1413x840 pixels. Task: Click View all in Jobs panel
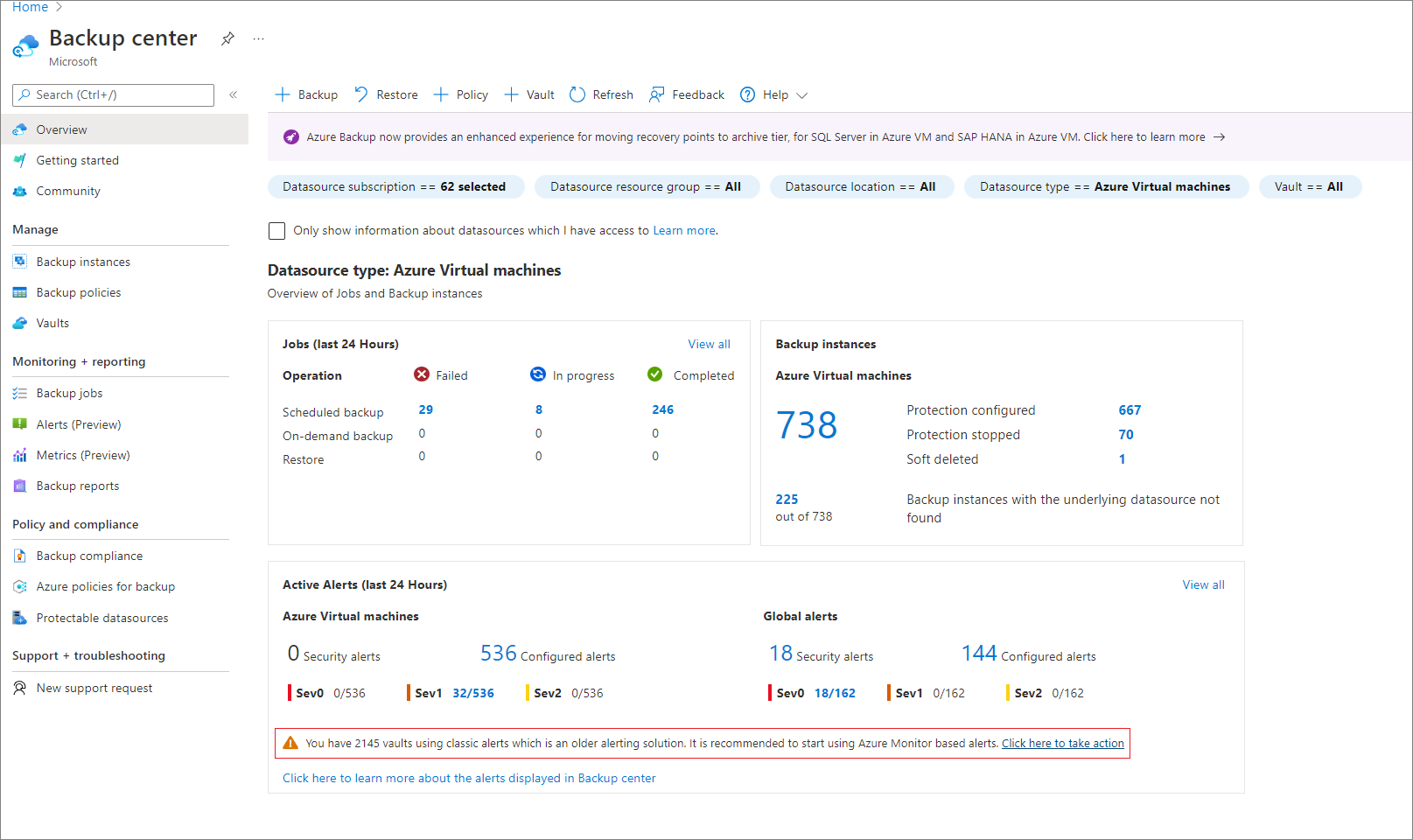[709, 344]
